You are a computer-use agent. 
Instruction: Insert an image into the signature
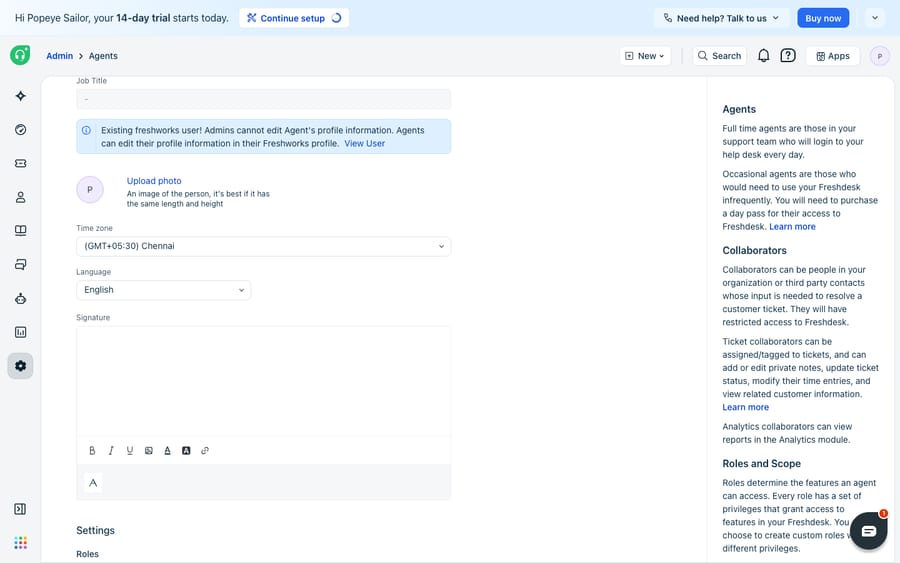click(149, 451)
